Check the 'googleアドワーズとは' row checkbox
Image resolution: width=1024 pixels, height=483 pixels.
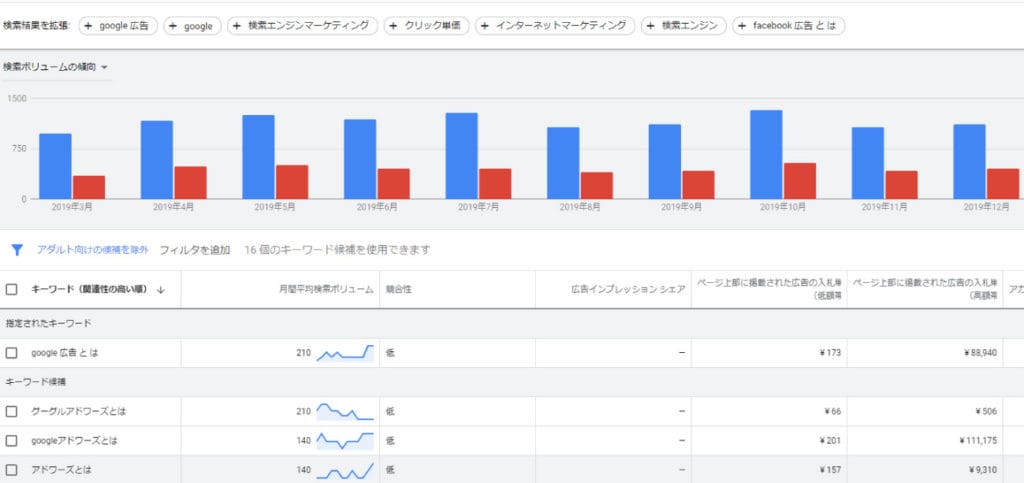(x=11, y=441)
